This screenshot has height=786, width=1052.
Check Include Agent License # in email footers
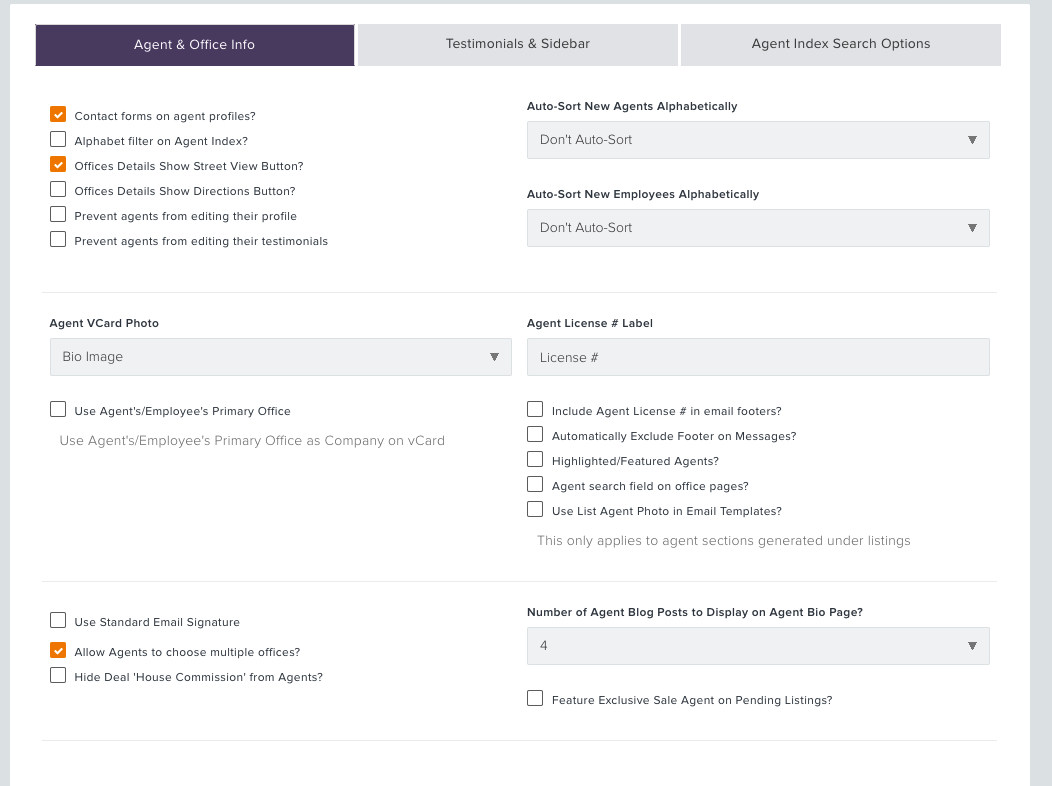[535, 410]
